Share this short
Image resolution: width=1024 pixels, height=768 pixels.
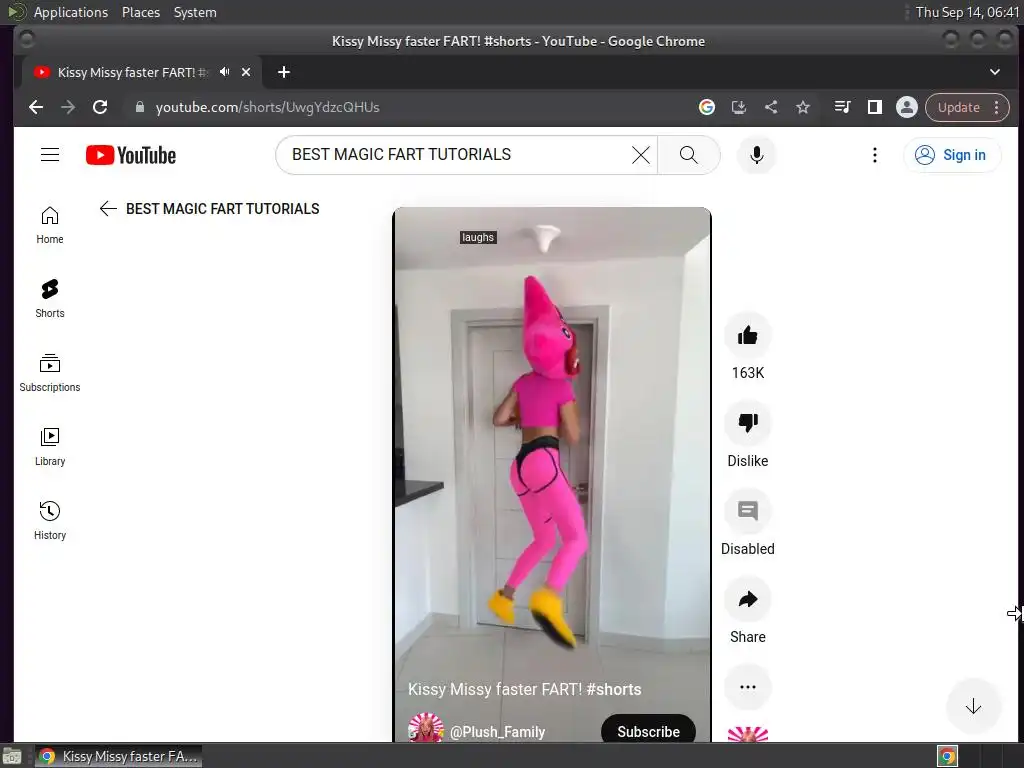[748, 600]
